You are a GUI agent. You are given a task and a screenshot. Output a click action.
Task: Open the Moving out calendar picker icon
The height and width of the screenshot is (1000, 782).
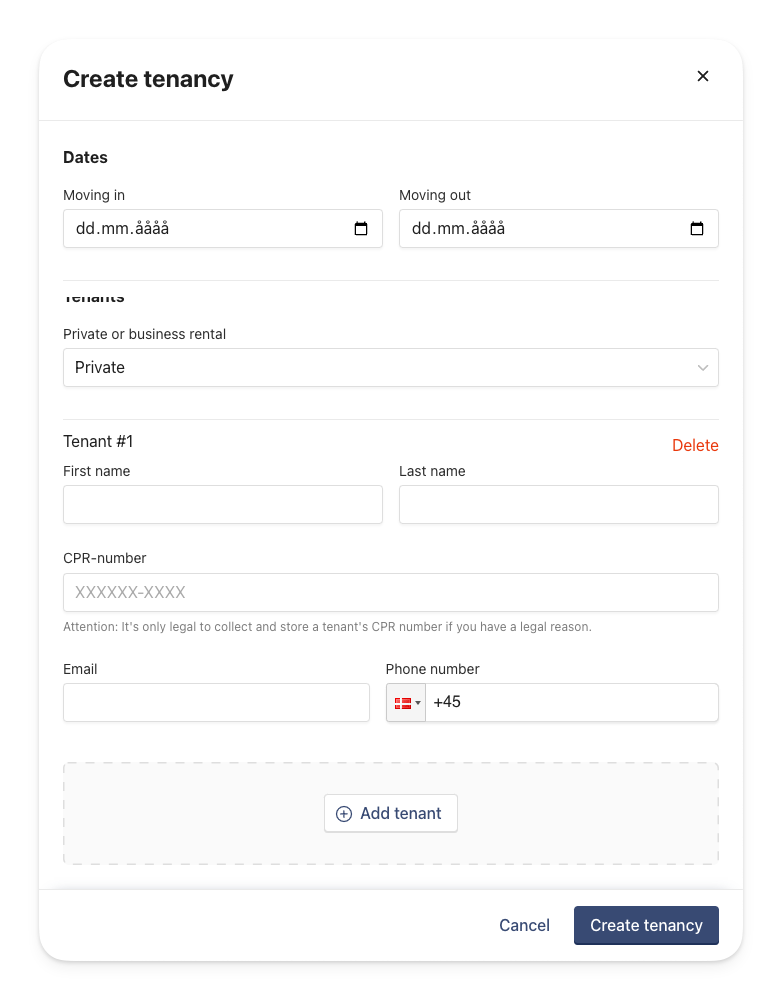697,228
